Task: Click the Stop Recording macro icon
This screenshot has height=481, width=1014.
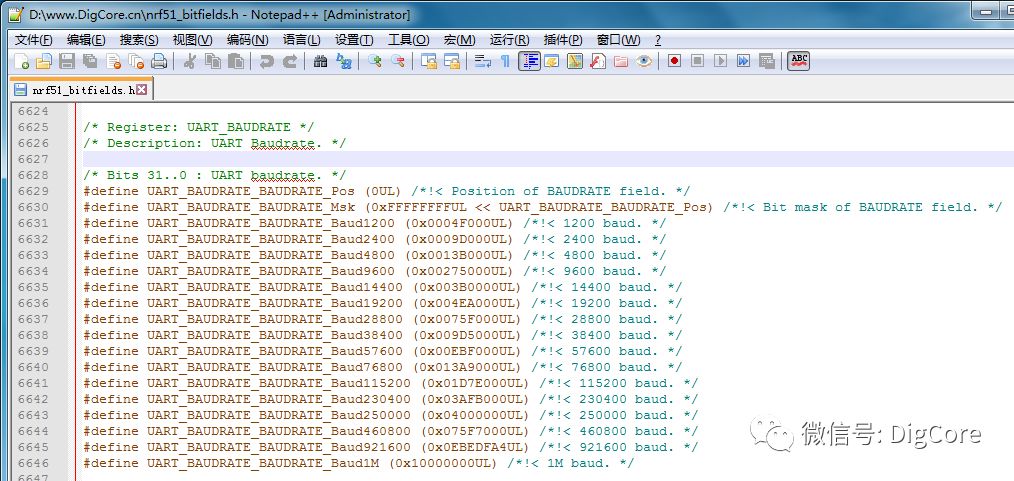Action: tap(697, 61)
